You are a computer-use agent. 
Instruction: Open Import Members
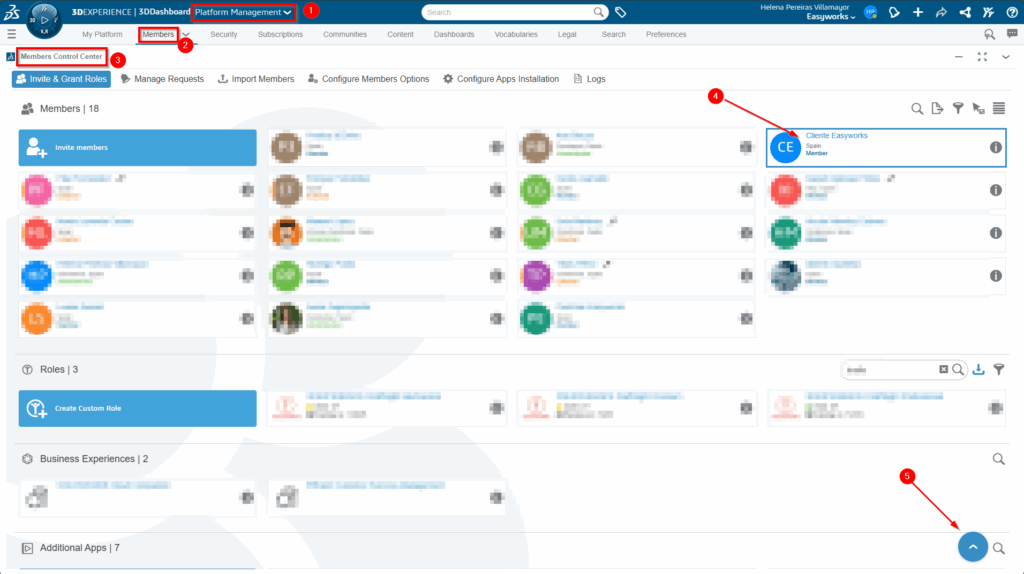(x=256, y=79)
